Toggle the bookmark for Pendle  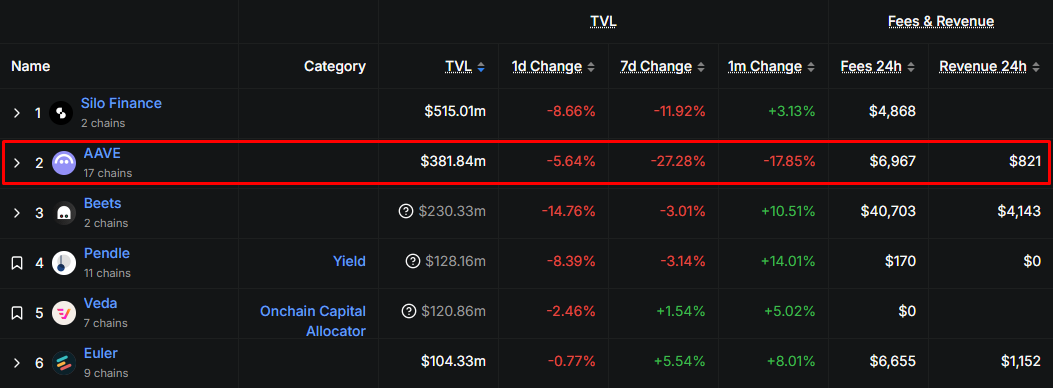point(17,263)
